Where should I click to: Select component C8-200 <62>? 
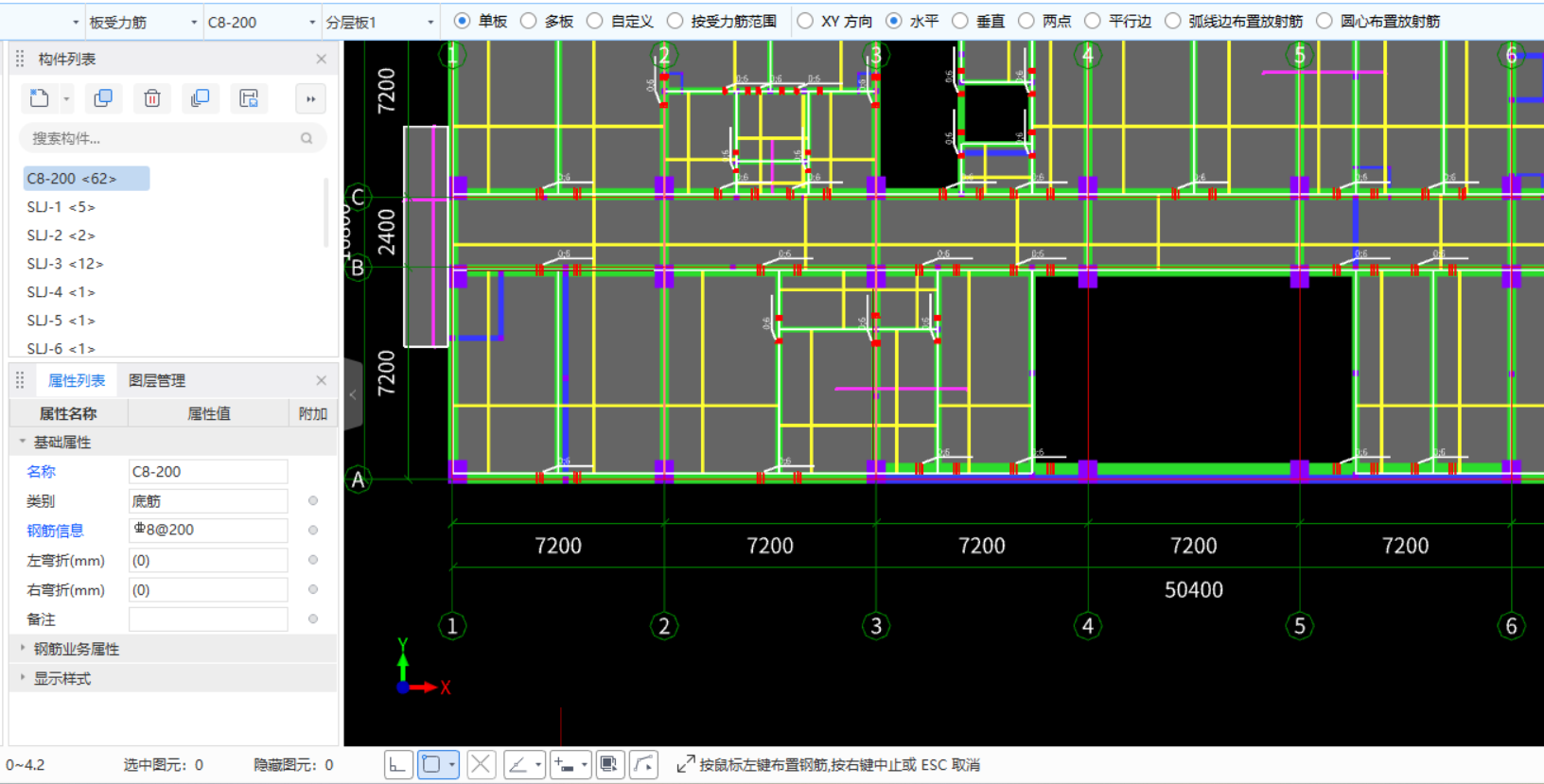pos(85,178)
